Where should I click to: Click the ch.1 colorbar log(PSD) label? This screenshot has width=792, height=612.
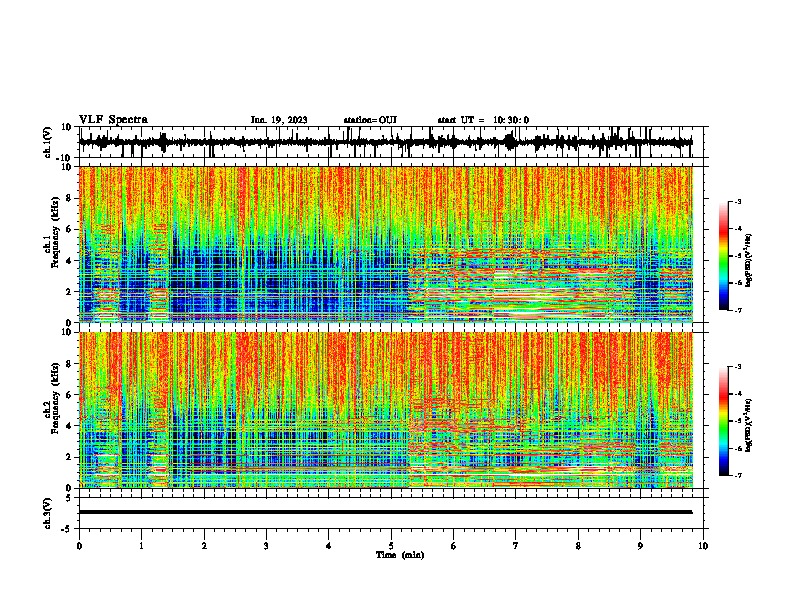click(749, 260)
